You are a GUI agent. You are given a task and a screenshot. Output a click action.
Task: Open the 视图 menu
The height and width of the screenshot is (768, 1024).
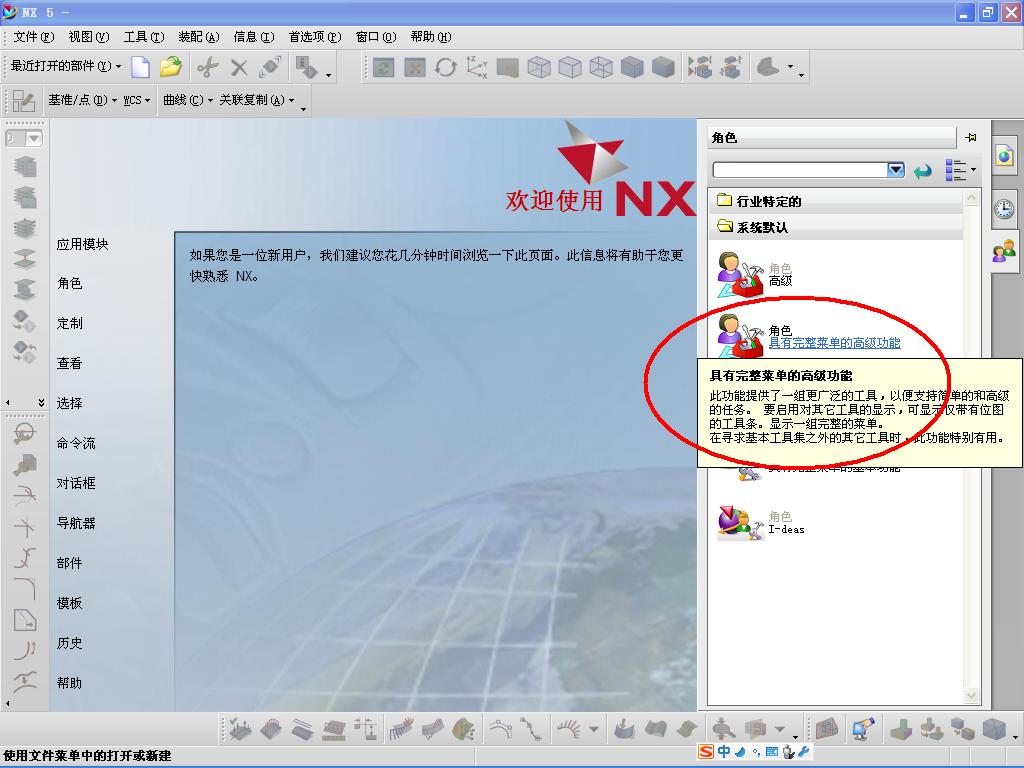[89, 37]
